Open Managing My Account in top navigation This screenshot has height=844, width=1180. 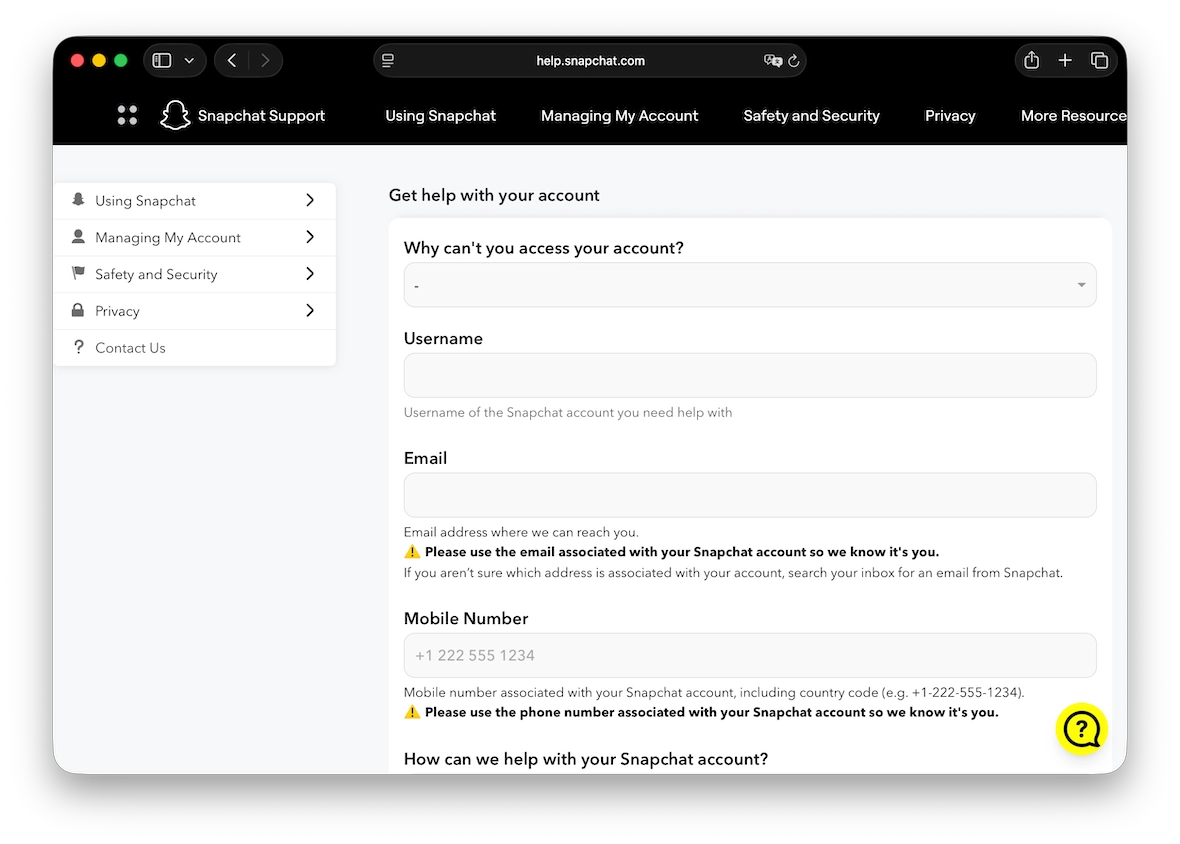(x=619, y=116)
